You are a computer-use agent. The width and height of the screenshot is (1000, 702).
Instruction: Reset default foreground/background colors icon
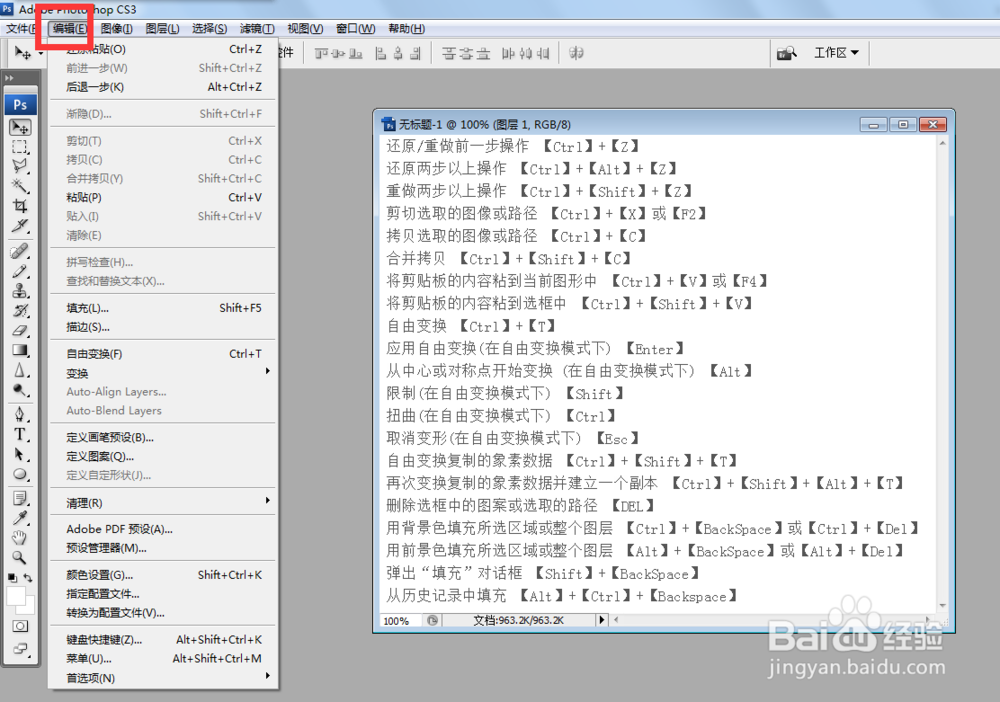12,578
